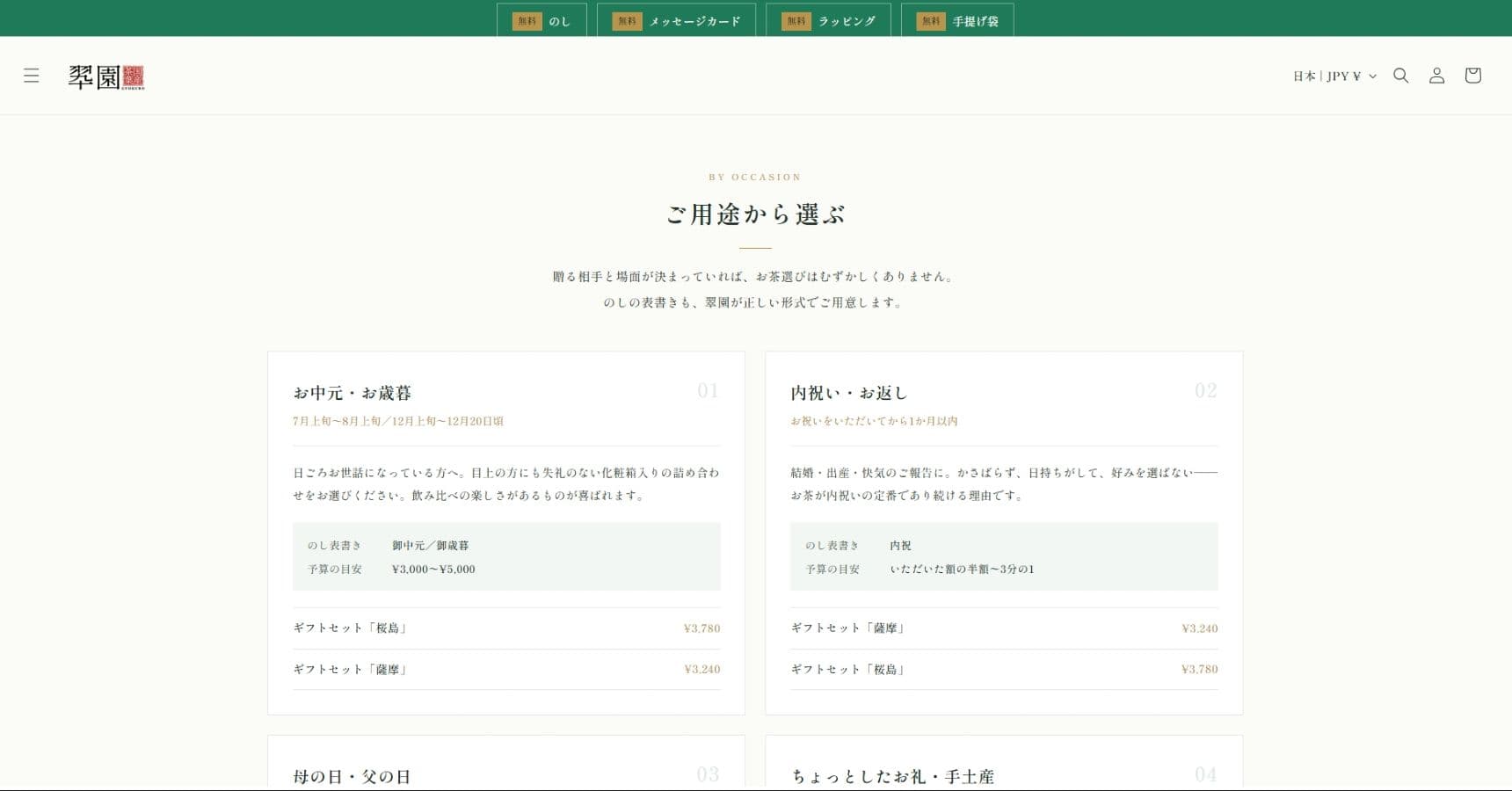Open ギフトセット「桜島」 in 内祝い・お返し card
This screenshot has height=791, width=1512.
pyautogui.click(x=1004, y=670)
